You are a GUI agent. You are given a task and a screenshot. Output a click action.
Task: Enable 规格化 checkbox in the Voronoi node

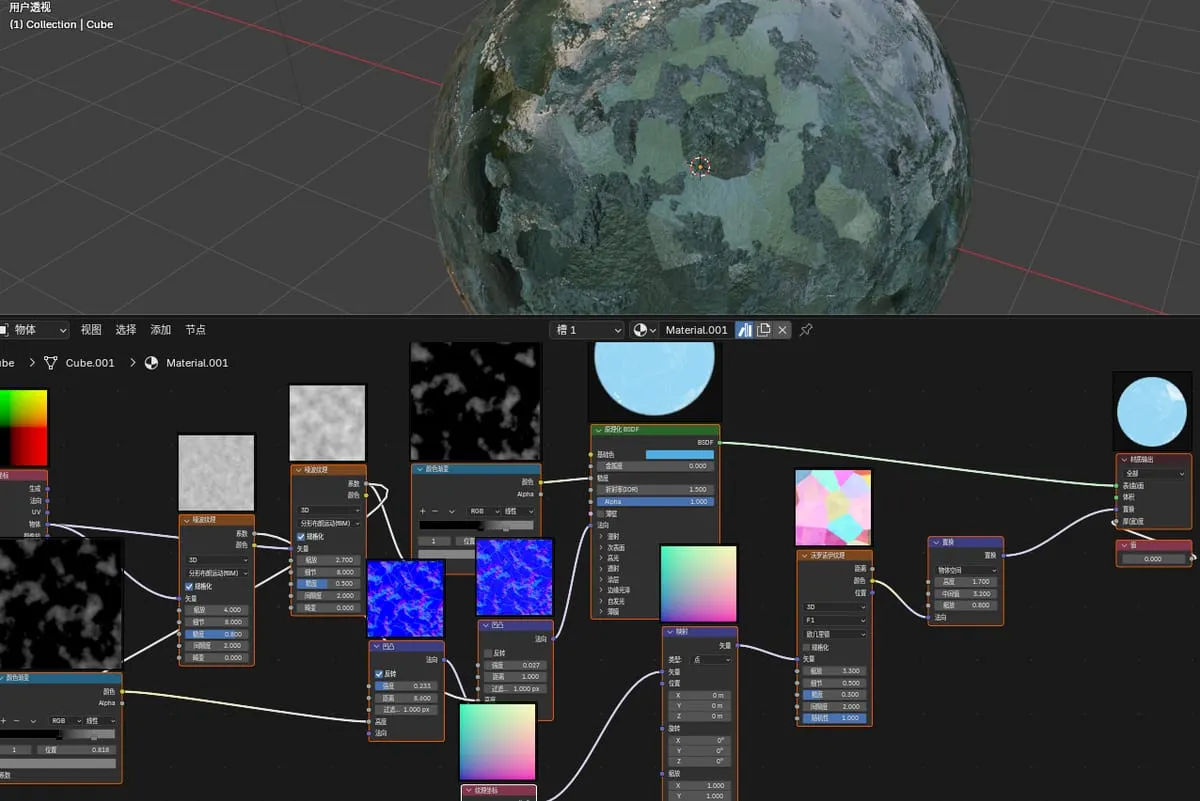(x=807, y=647)
